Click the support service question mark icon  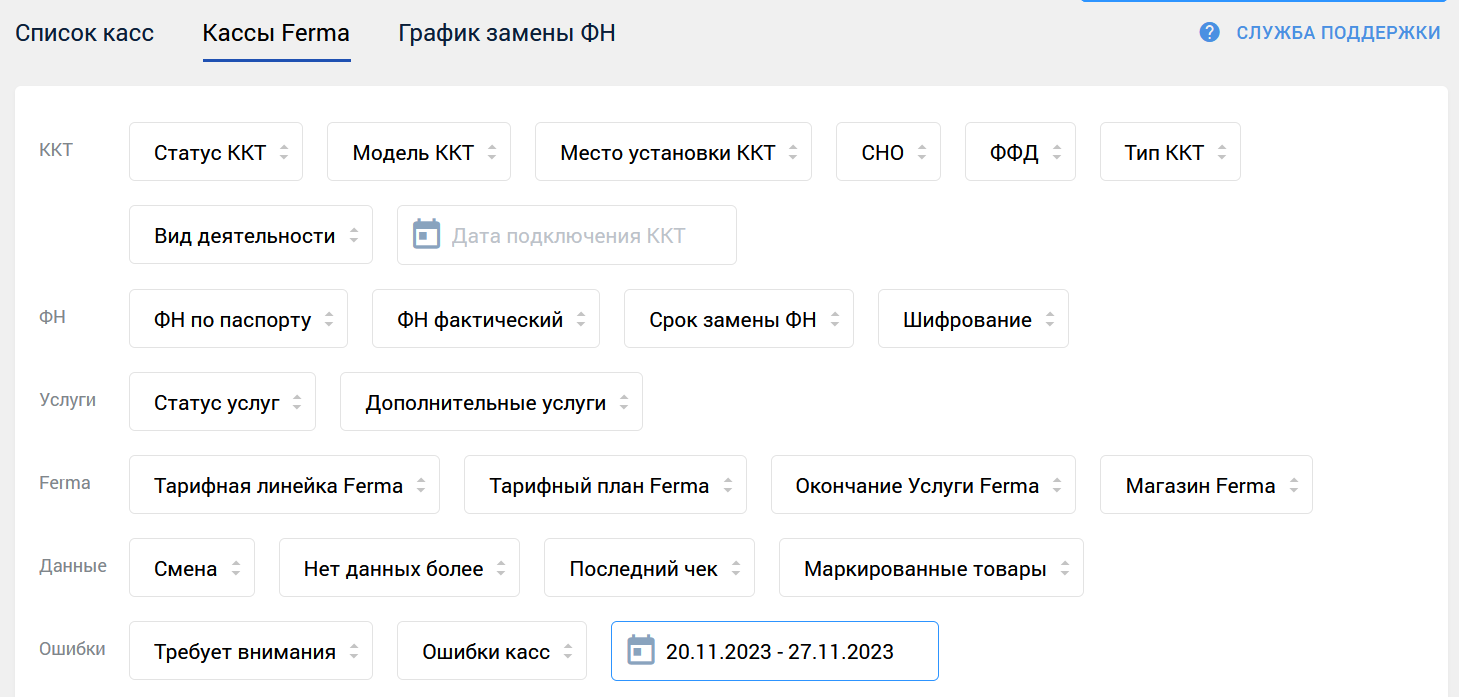(1209, 32)
